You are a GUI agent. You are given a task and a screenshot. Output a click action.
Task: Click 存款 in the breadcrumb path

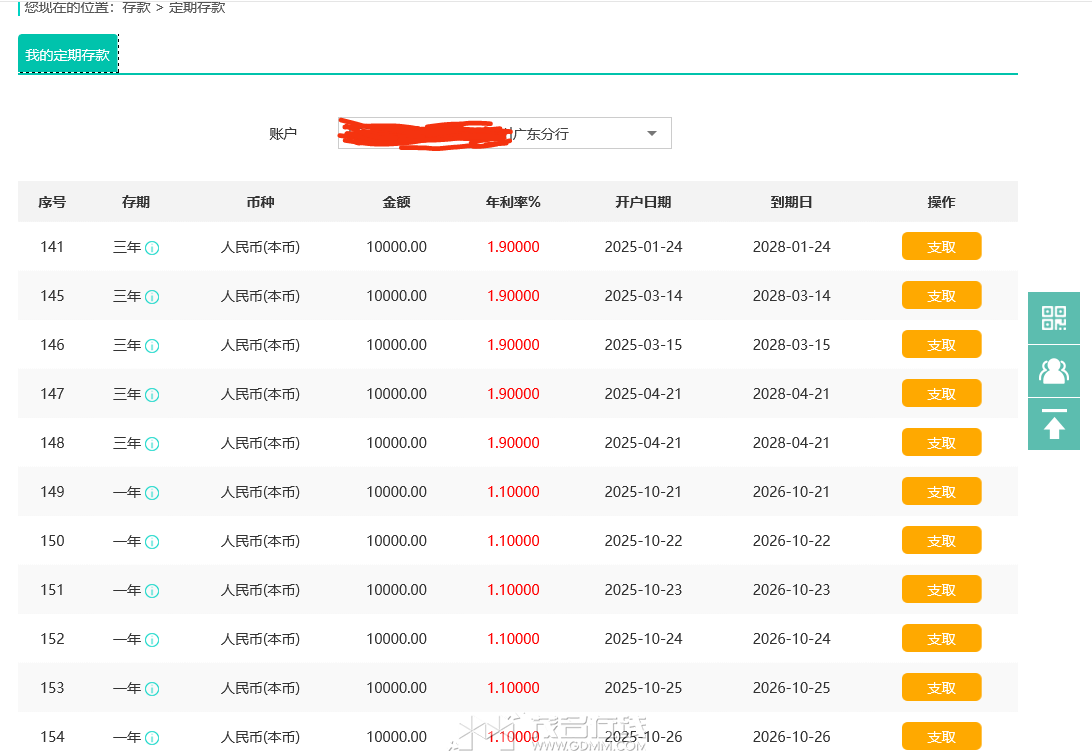click(136, 8)
